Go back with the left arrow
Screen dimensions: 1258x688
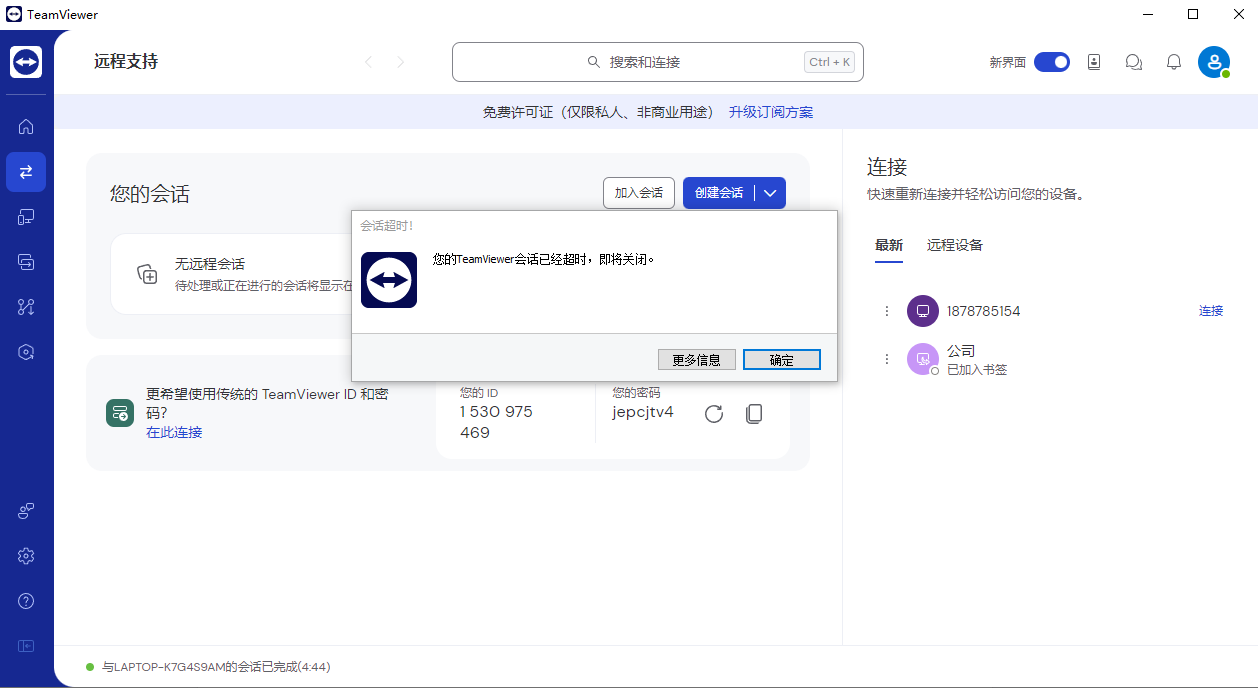pos(368,62)
